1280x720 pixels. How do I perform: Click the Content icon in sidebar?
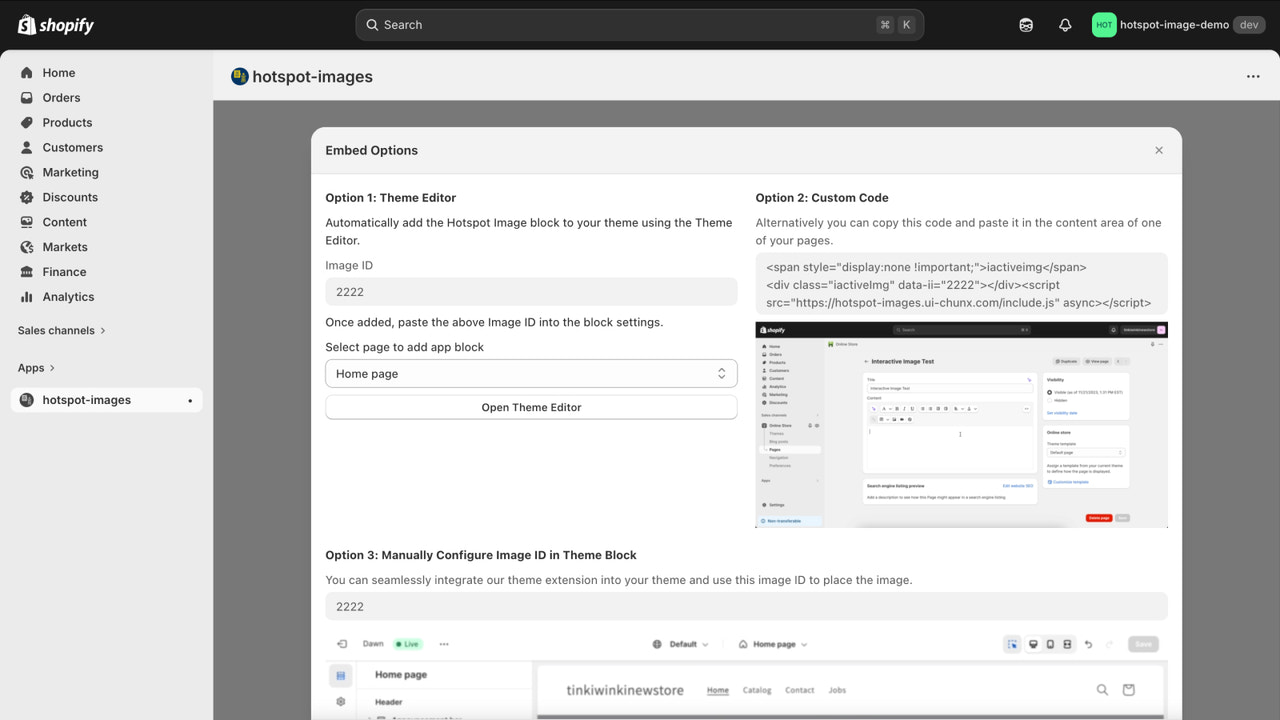pos(27,222)
